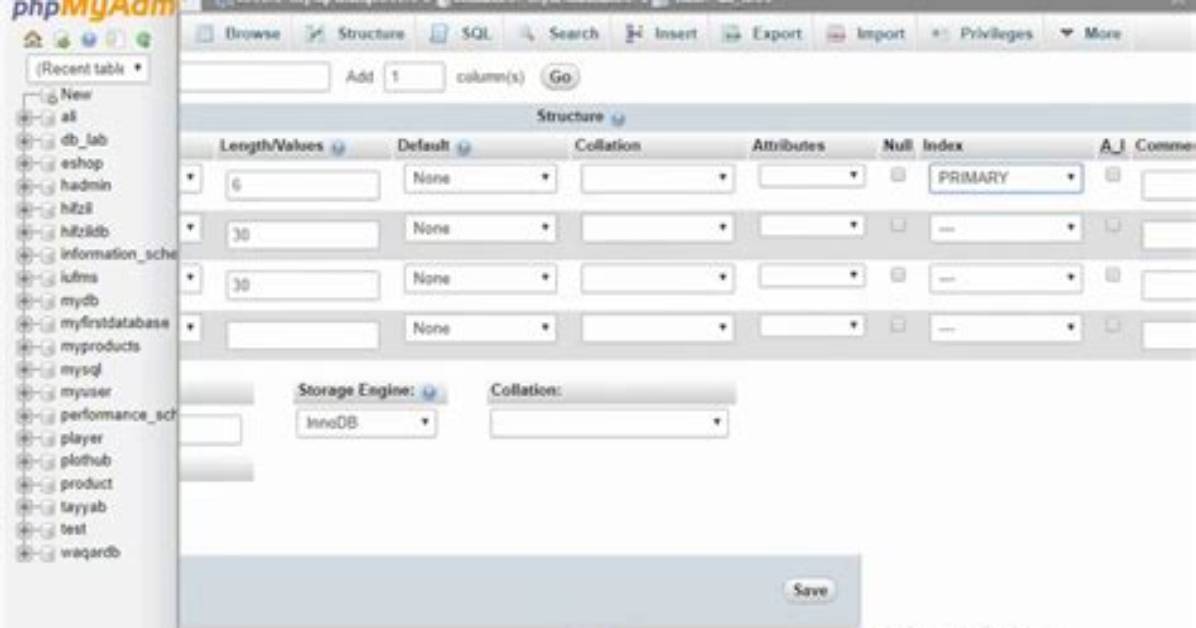Focus the Add columns number field

tap(414, 77)
